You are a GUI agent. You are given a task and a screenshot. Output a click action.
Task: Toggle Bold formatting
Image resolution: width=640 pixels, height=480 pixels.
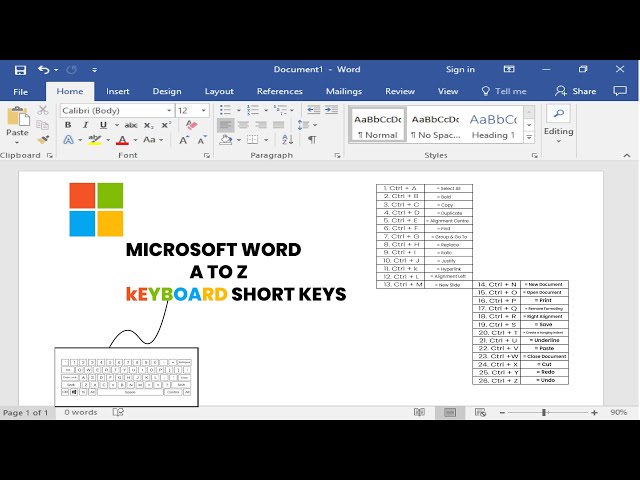68,125
